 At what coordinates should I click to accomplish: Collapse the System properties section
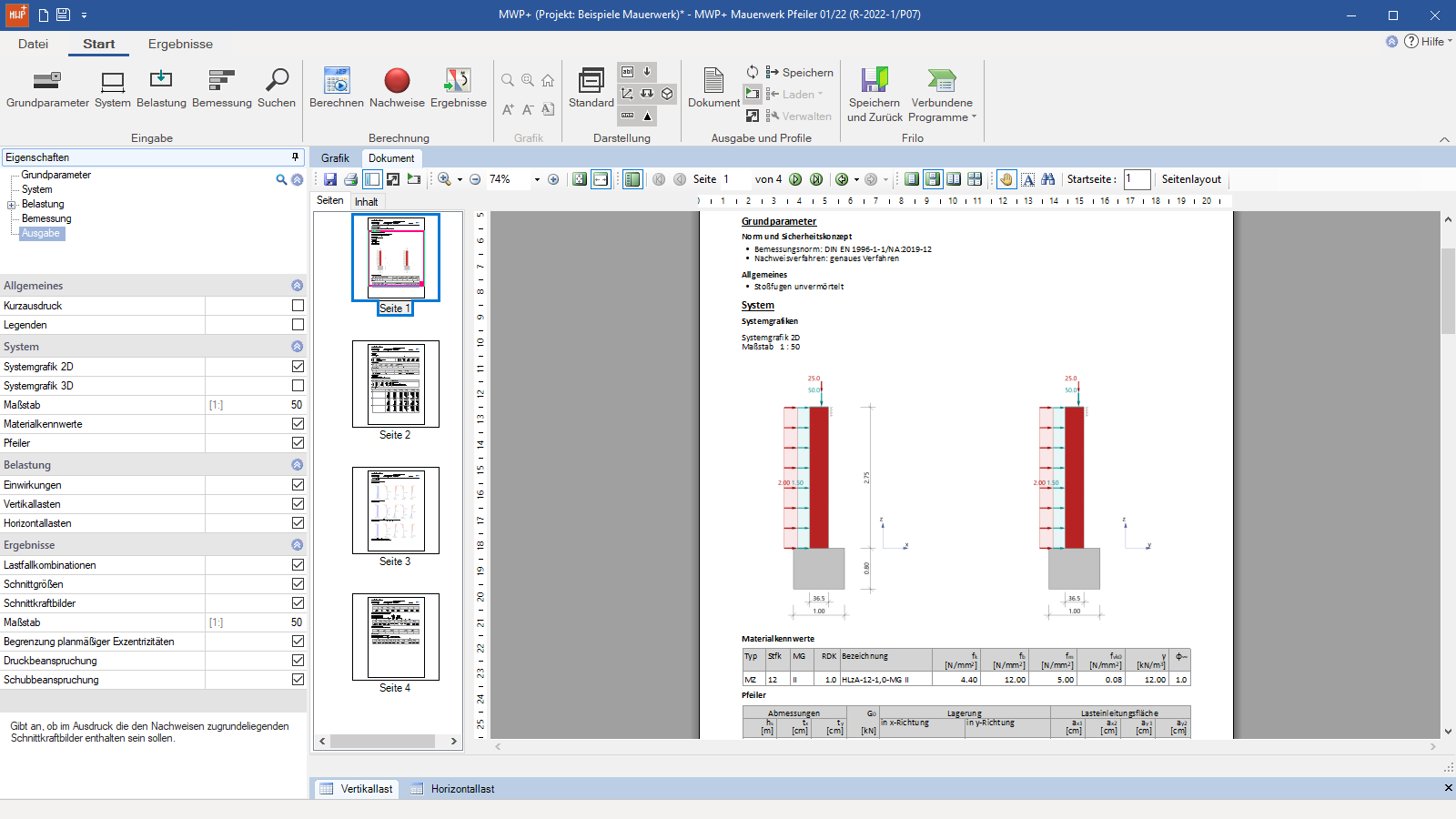297,347
